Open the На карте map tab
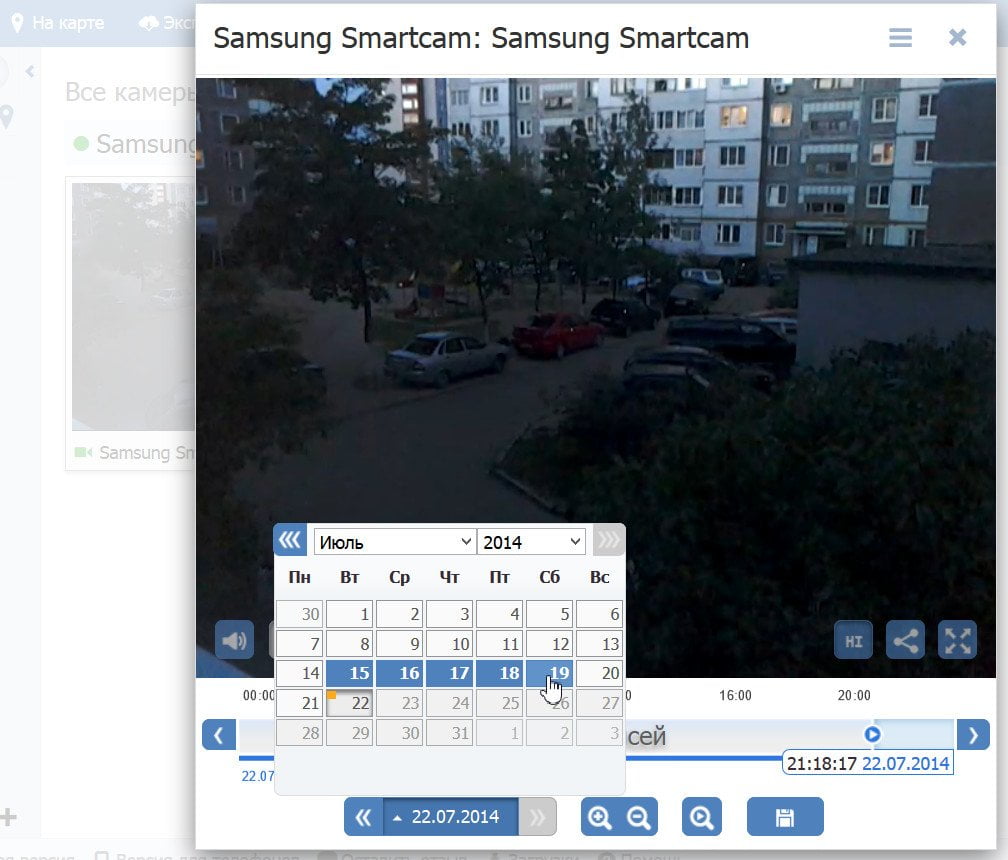 coord(58,23)
